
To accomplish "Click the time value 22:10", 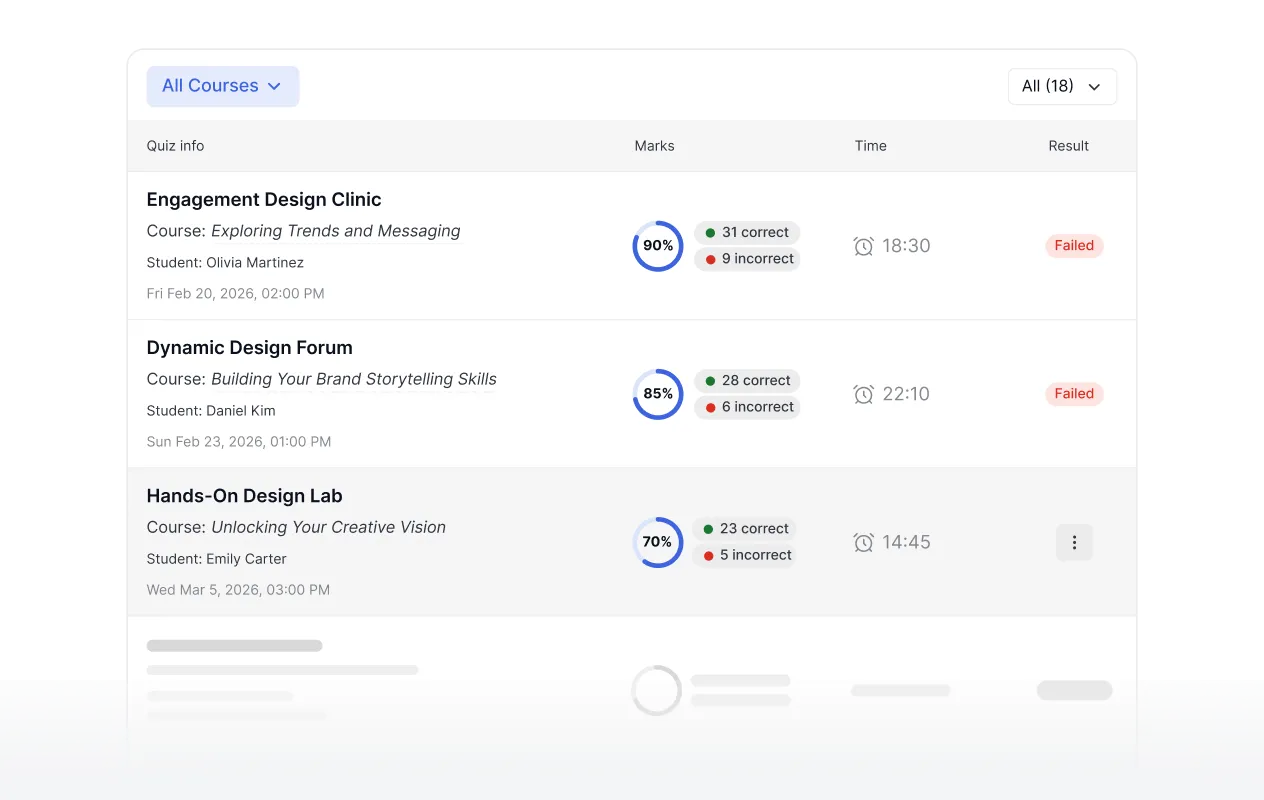I will pos(906,394).
